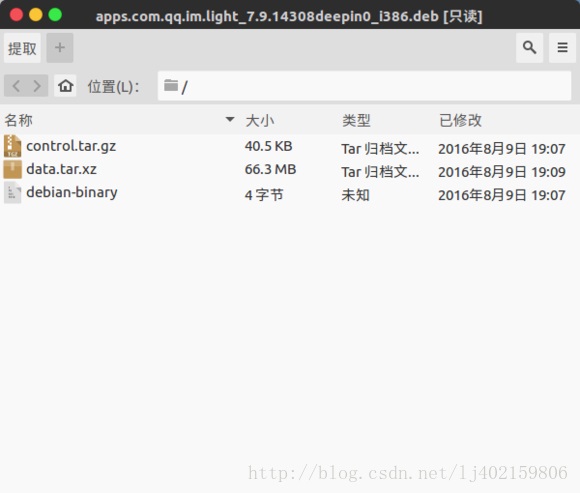Click modified date of control.tar.gz row
The image size is (580, 493).
(502, 149)
